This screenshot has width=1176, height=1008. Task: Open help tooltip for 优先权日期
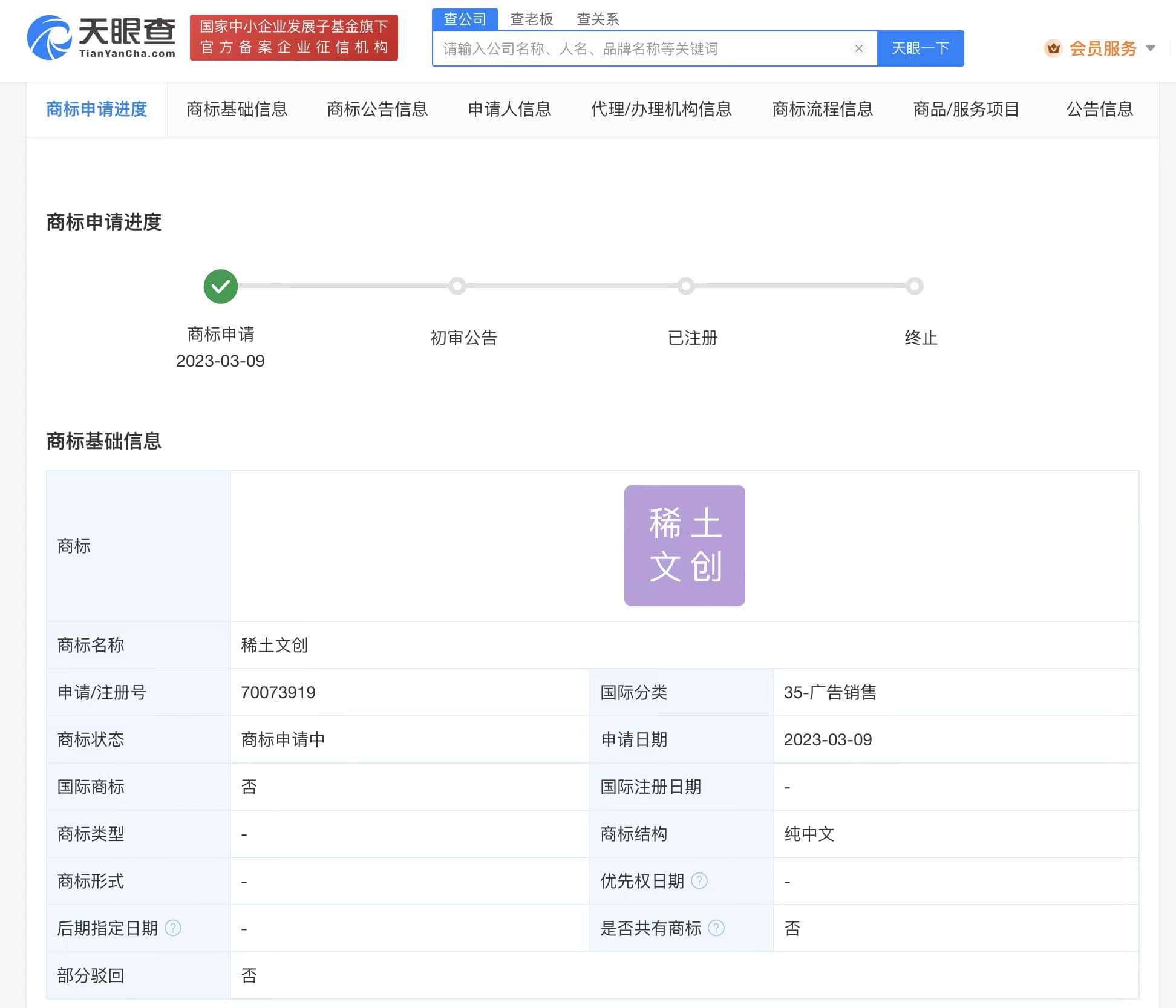coord(699,881)
